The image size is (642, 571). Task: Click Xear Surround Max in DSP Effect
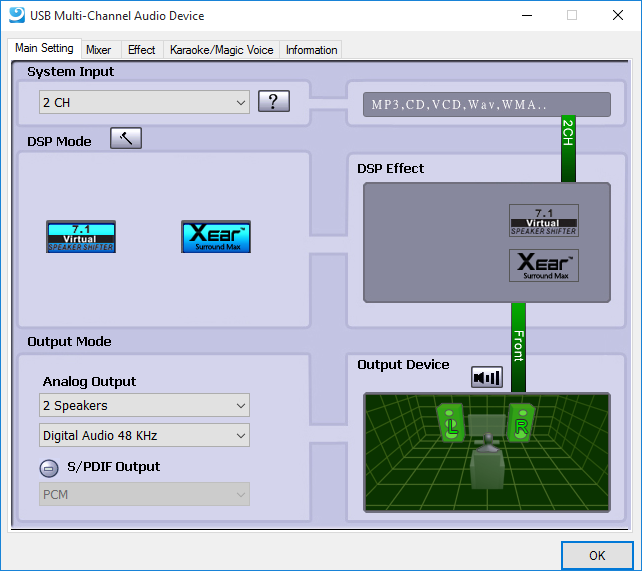(x=544, y=265)
